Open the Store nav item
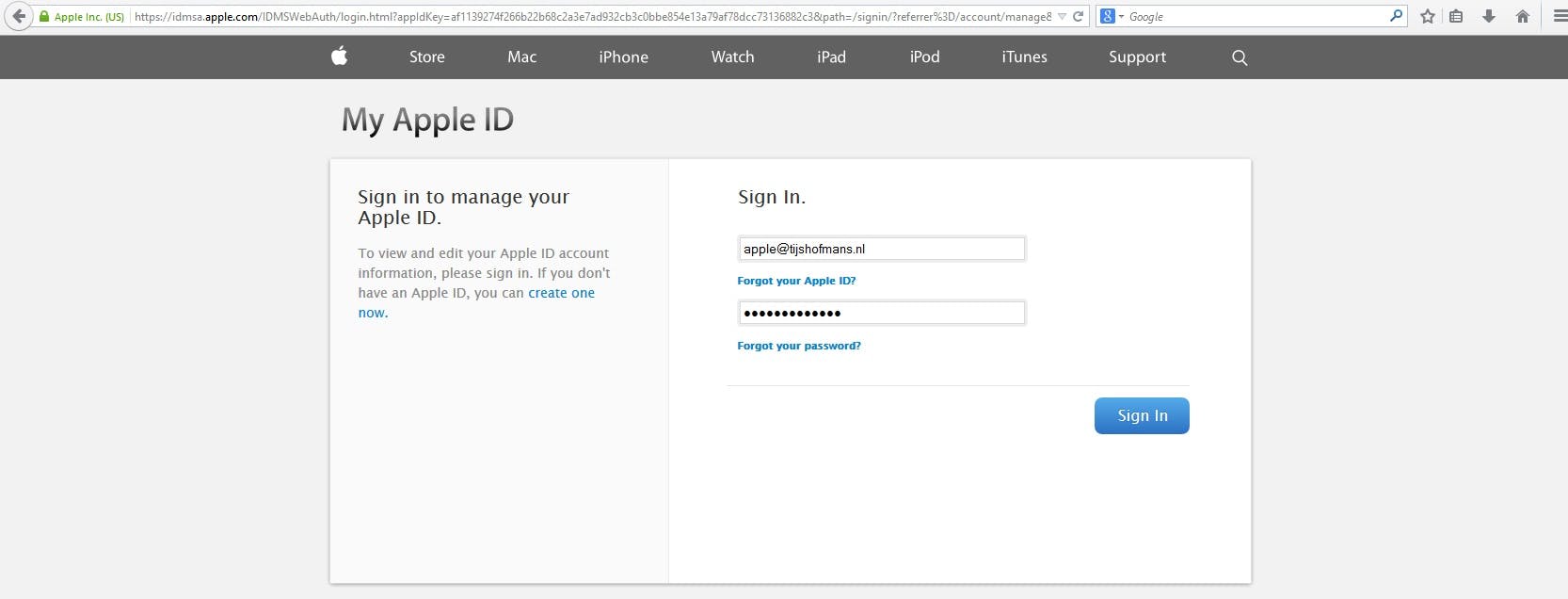 pos(427,57)
